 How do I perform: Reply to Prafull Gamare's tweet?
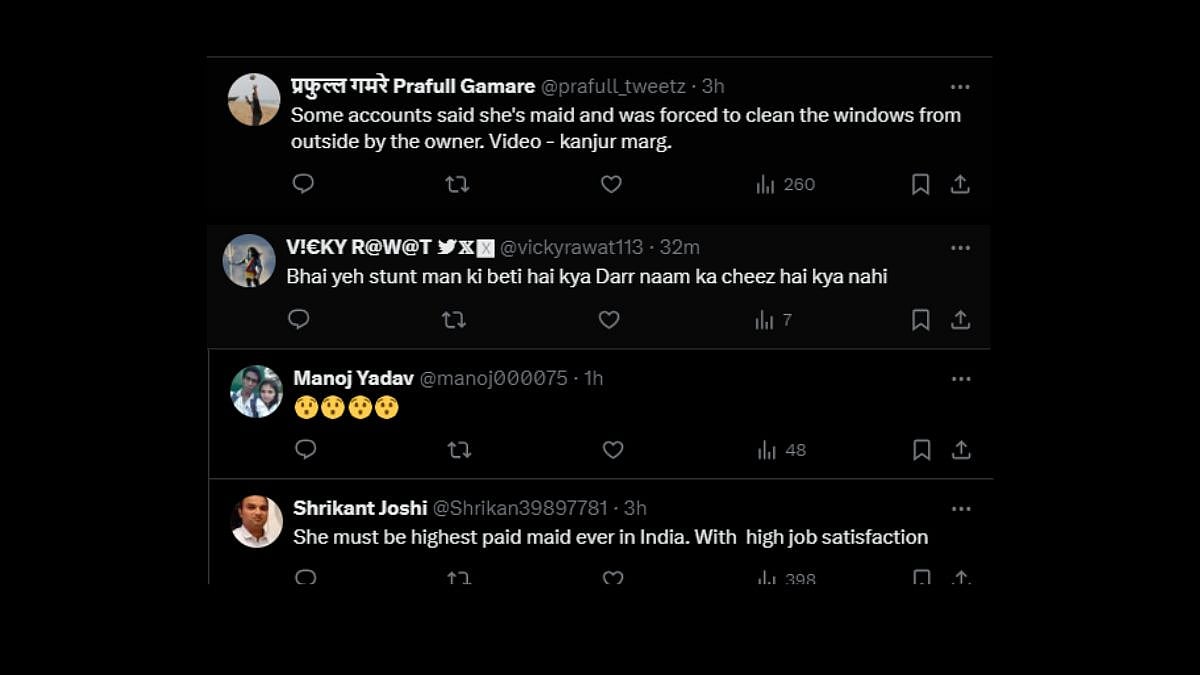303,184
